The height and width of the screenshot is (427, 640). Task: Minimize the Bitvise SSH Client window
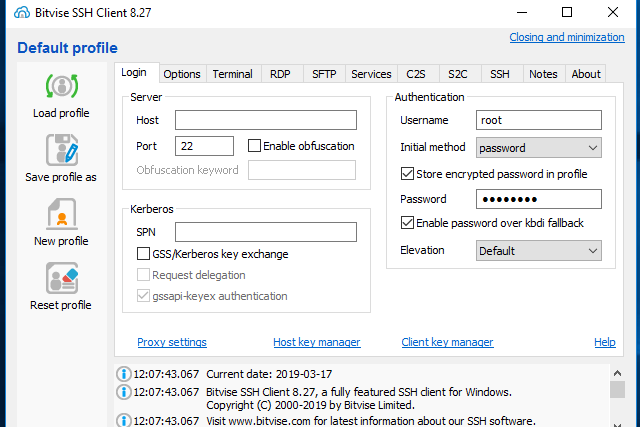click(x=522, y=12)
